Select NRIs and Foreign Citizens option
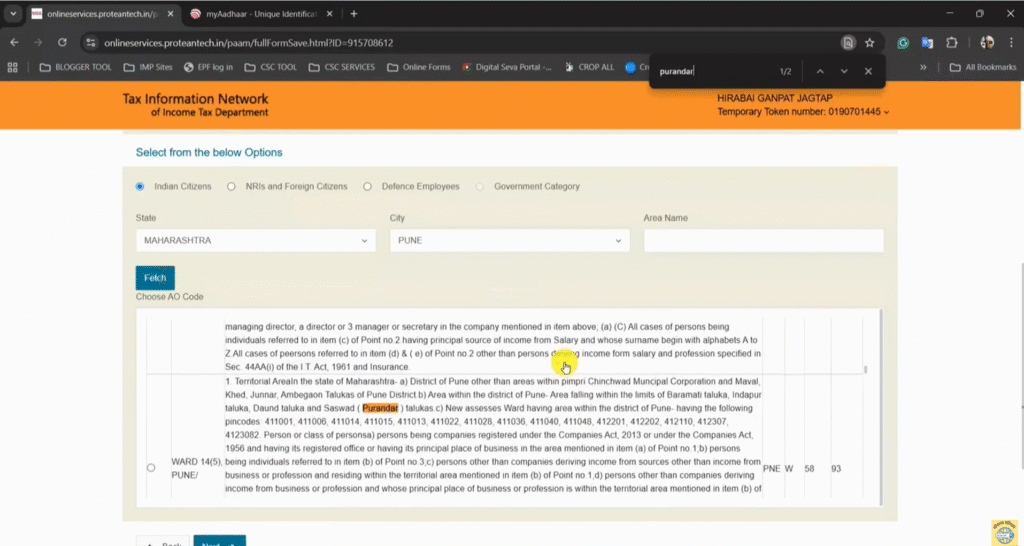This screenshot has height=546, width=1024. [x=232, y=186]
